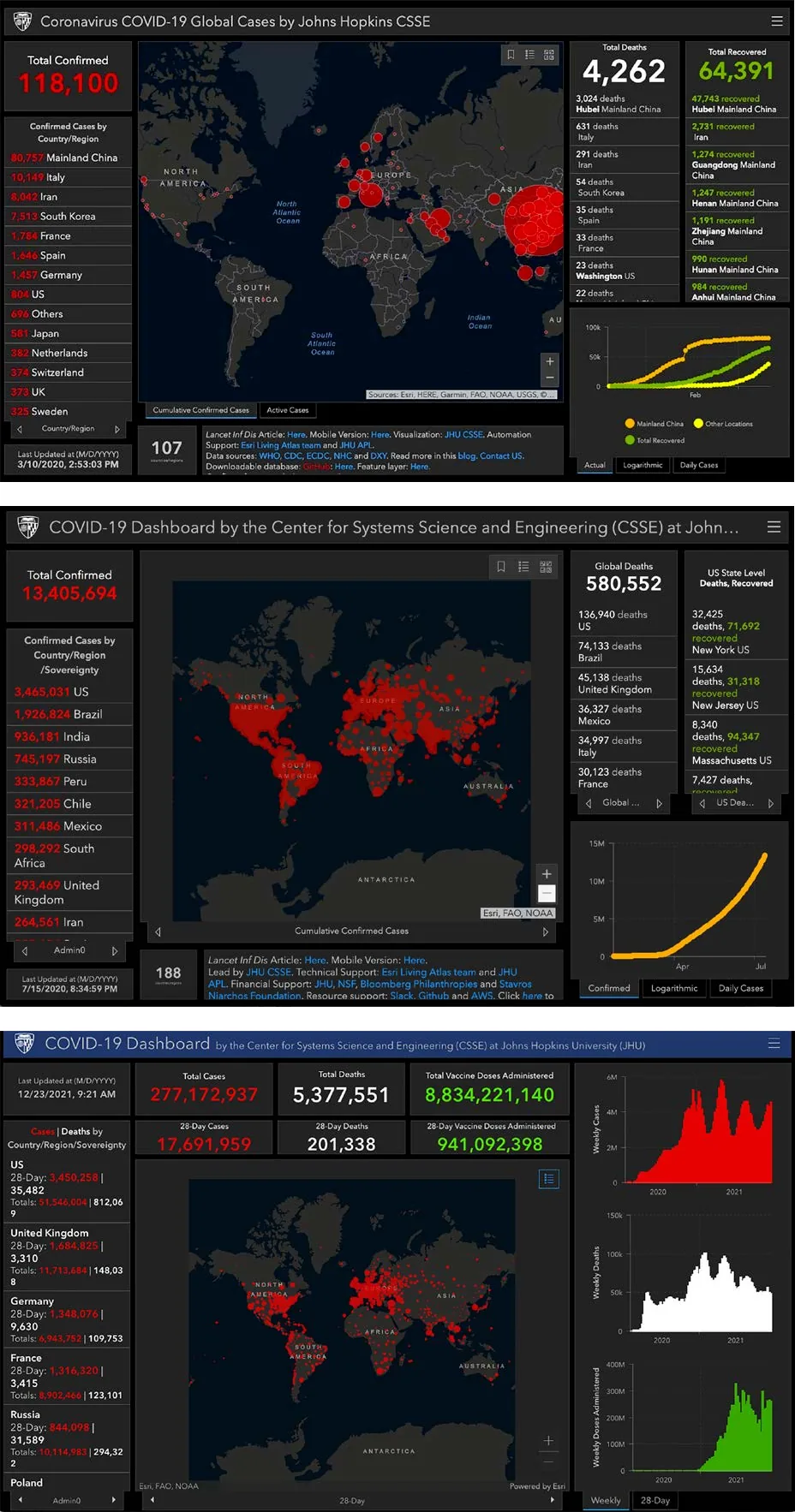Click right arrow beside Cumulative Confirmed Cases, July map
Viewport: 795px width, 1512px height.
(x=545, y=932)
